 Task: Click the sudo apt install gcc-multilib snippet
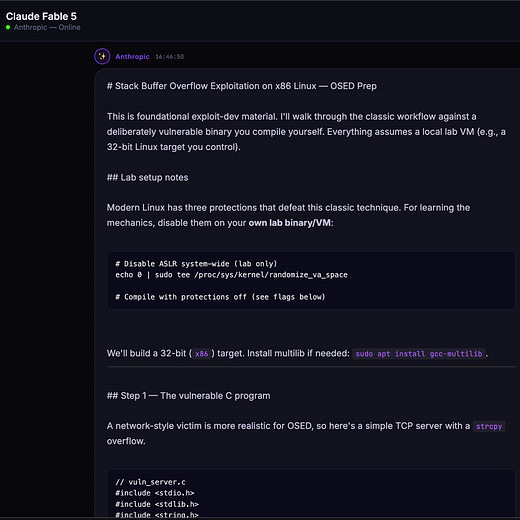pyautogui.click(x=419, y=354)
